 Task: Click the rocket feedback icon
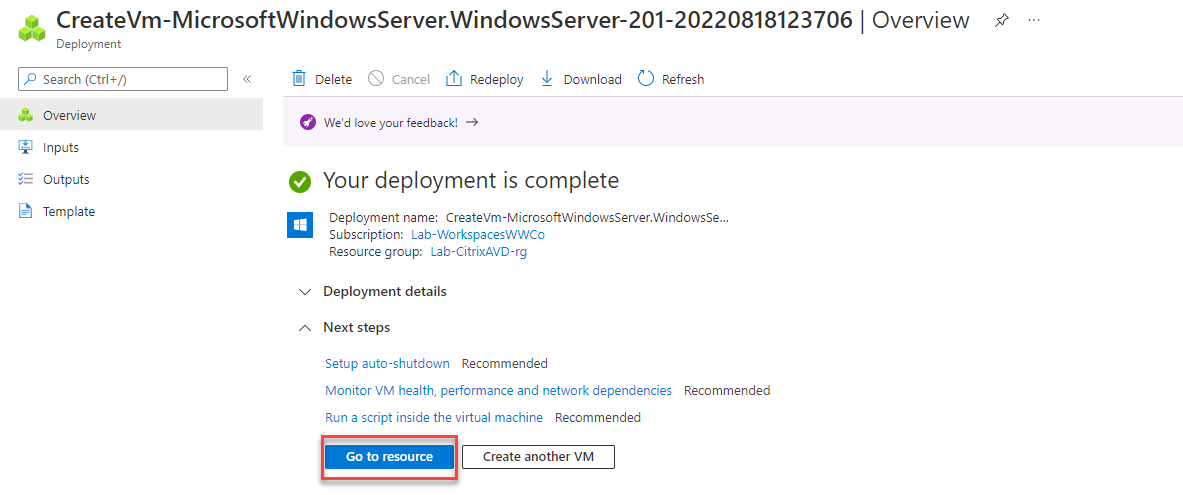click(x=308, y=122)
